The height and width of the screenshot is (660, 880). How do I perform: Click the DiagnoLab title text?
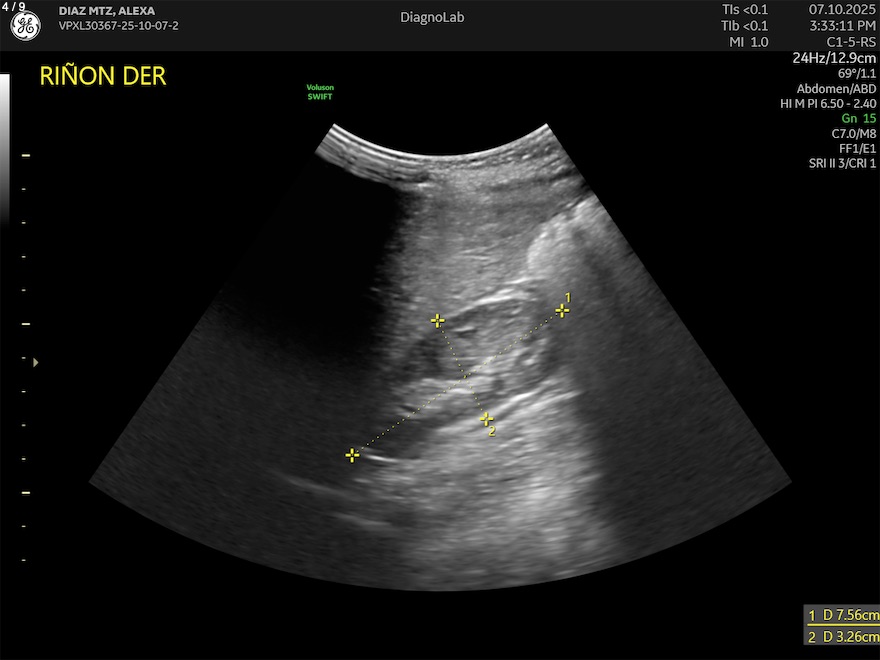pos(432,17)
